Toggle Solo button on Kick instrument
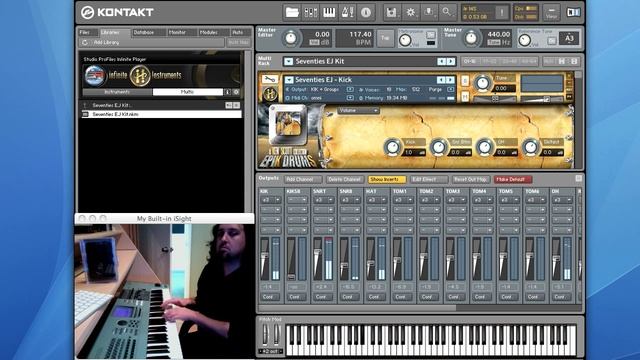The height and width of the screenshot is (360, 640). click(x=465, y=80)
